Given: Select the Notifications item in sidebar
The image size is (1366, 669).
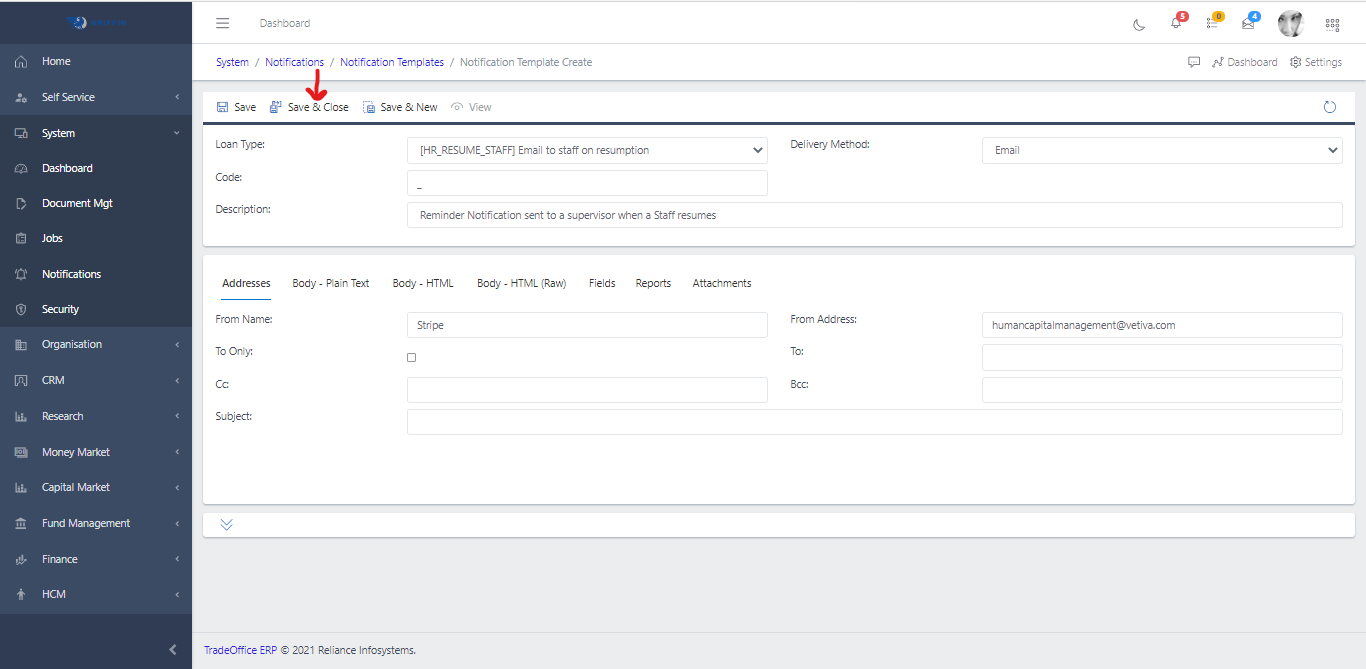Looking at the screenshot, I should click(70, 273).
